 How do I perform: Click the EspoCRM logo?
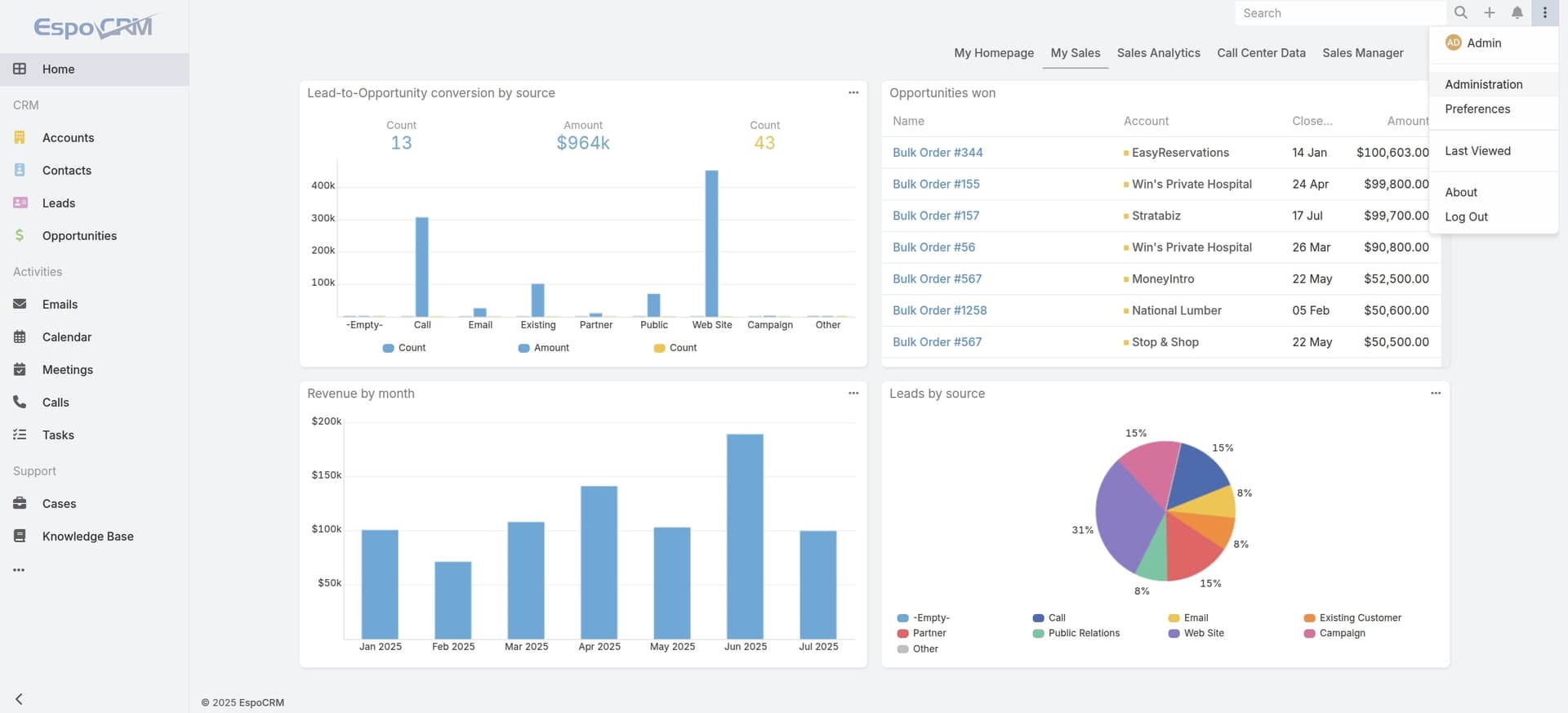click(94, 27)
